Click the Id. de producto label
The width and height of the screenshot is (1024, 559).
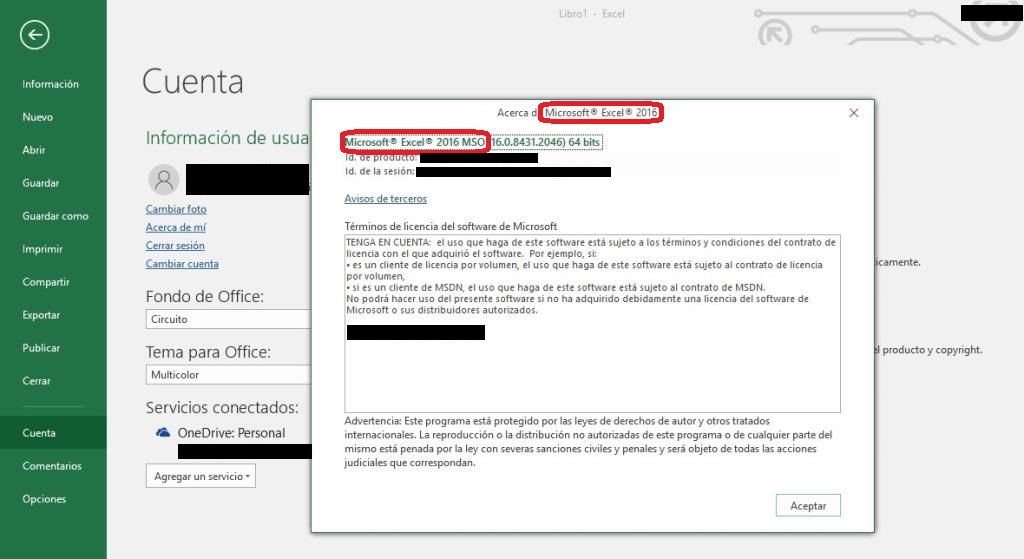tap(381, 157)
